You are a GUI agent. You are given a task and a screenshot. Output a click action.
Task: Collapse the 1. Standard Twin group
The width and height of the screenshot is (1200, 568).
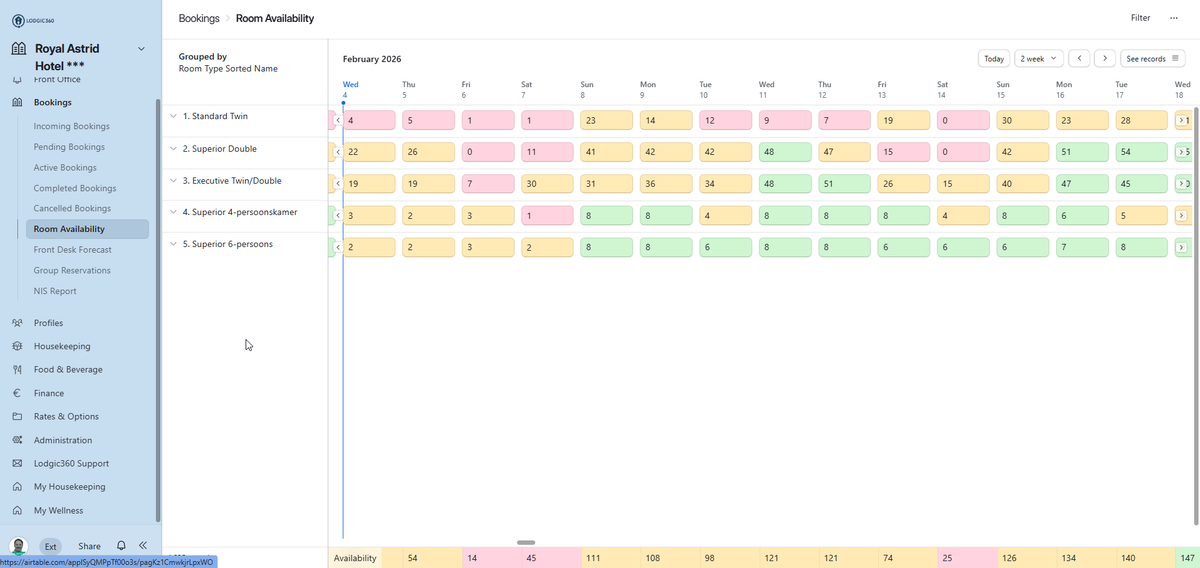(x=174, y=117)
